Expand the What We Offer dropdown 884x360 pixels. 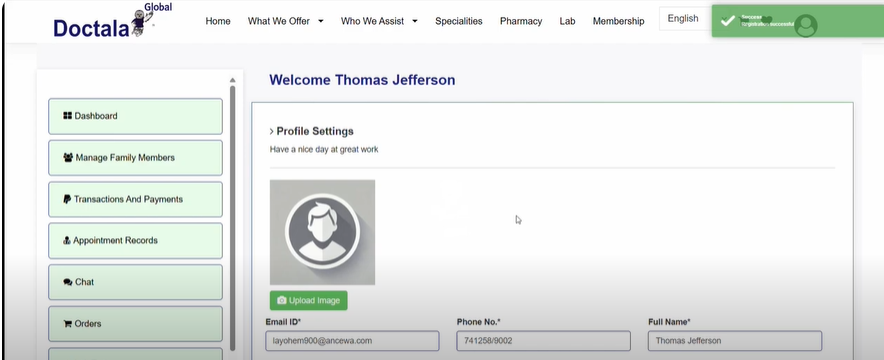coord(285,21)
